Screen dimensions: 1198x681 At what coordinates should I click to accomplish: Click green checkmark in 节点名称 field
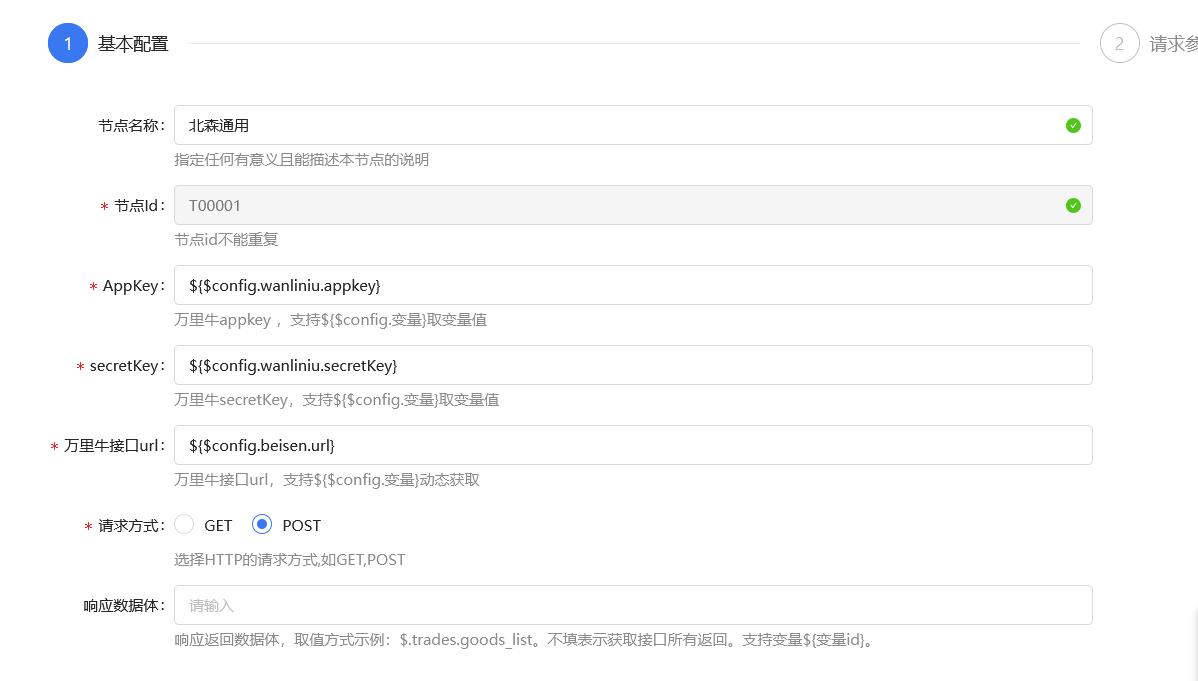coord(1073,125)
